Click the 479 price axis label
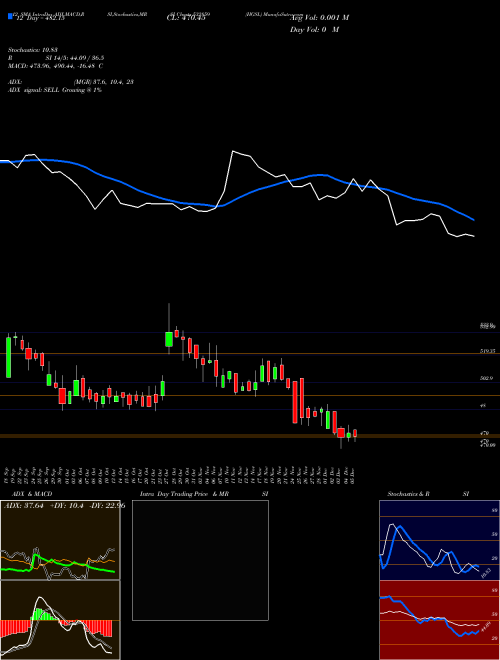500x660 pixels. tap(484, 433)
